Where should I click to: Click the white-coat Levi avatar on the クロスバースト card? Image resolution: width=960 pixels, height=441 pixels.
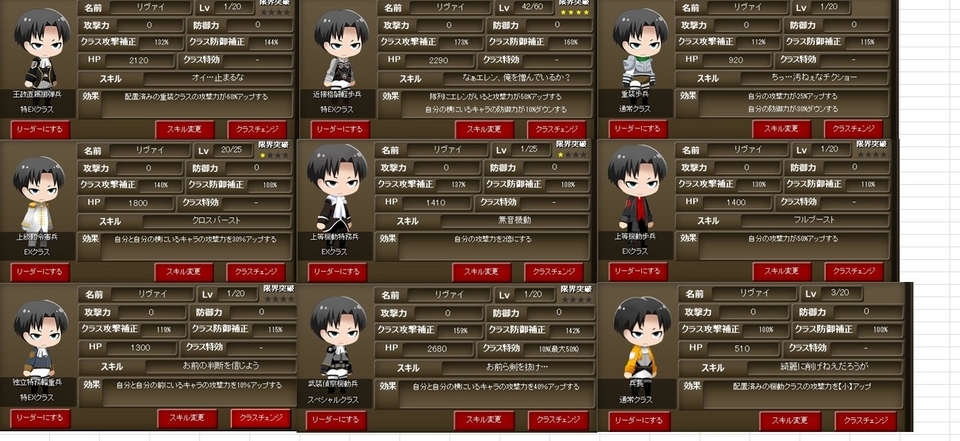point(39,195)
